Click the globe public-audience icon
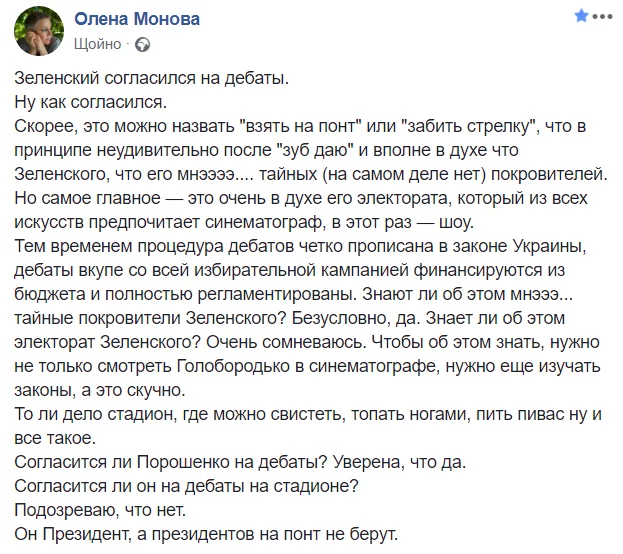Viewport: 623px width, 554px height. tap(142, 45)
